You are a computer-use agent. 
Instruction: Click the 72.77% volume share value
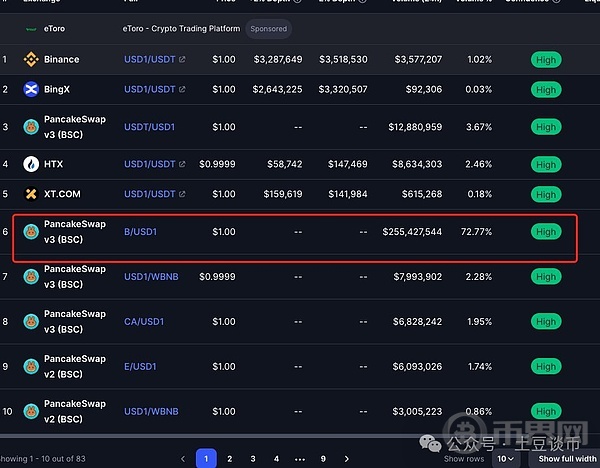[x=476, y=232]
